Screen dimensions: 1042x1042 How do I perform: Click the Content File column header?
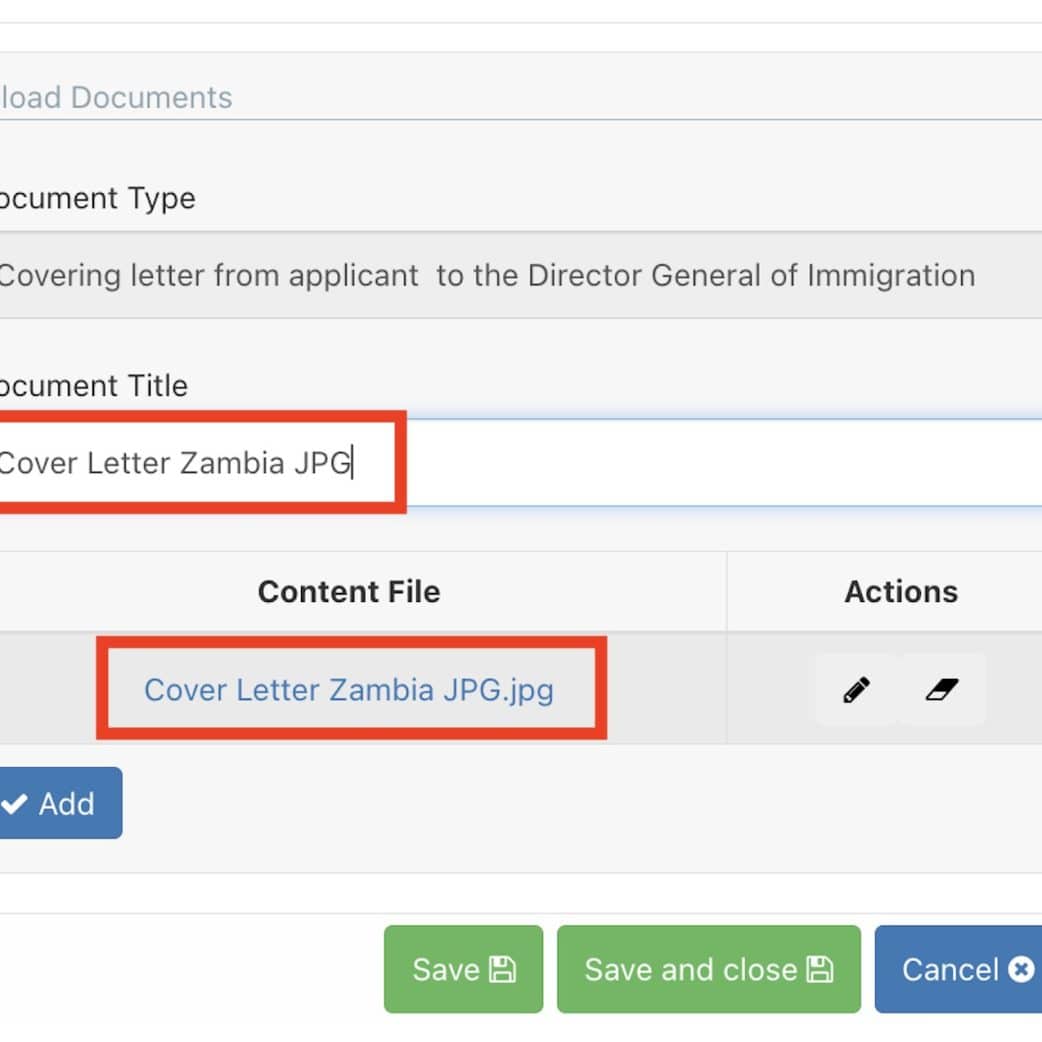(x=349, y=592)
